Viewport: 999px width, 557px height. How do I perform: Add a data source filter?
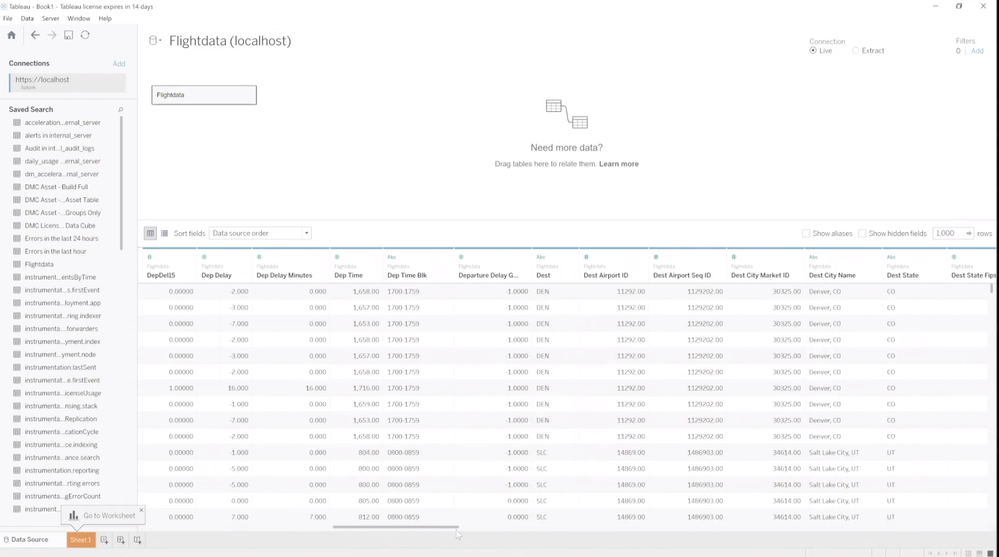[977, 51]
